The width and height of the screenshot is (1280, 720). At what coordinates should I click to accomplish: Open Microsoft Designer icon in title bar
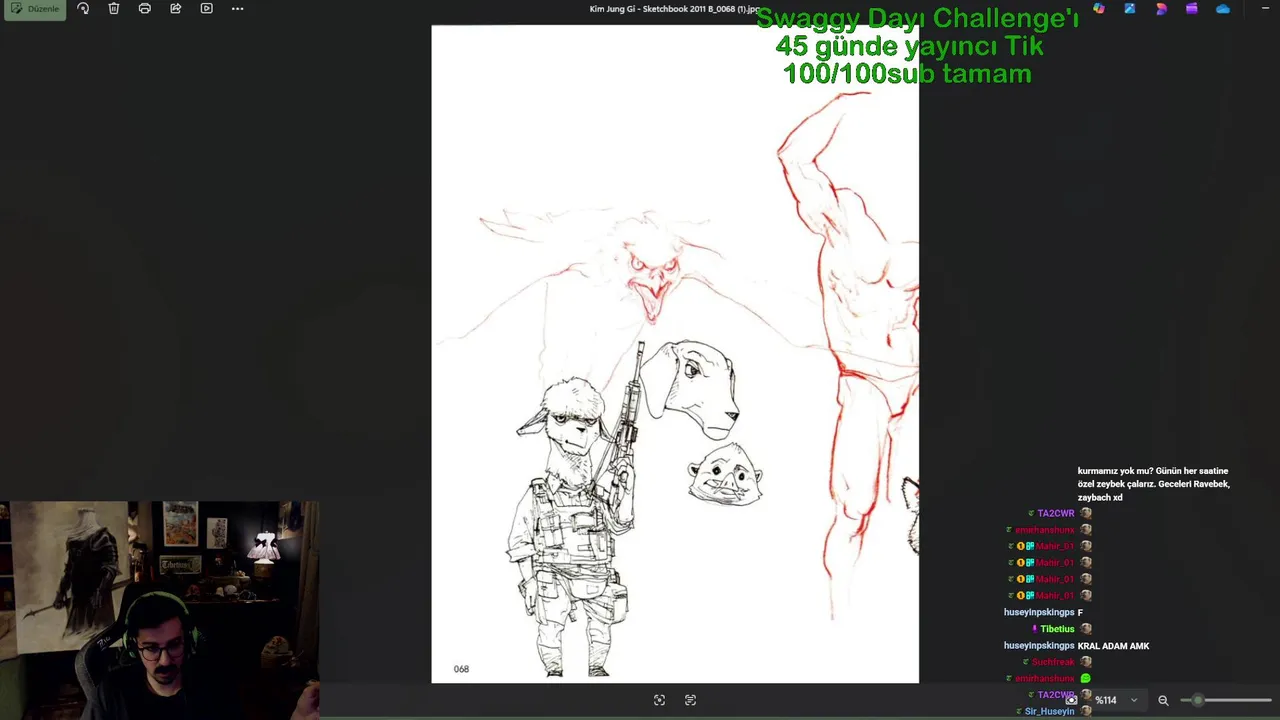pyautogui.click(x=1161, y=9)
